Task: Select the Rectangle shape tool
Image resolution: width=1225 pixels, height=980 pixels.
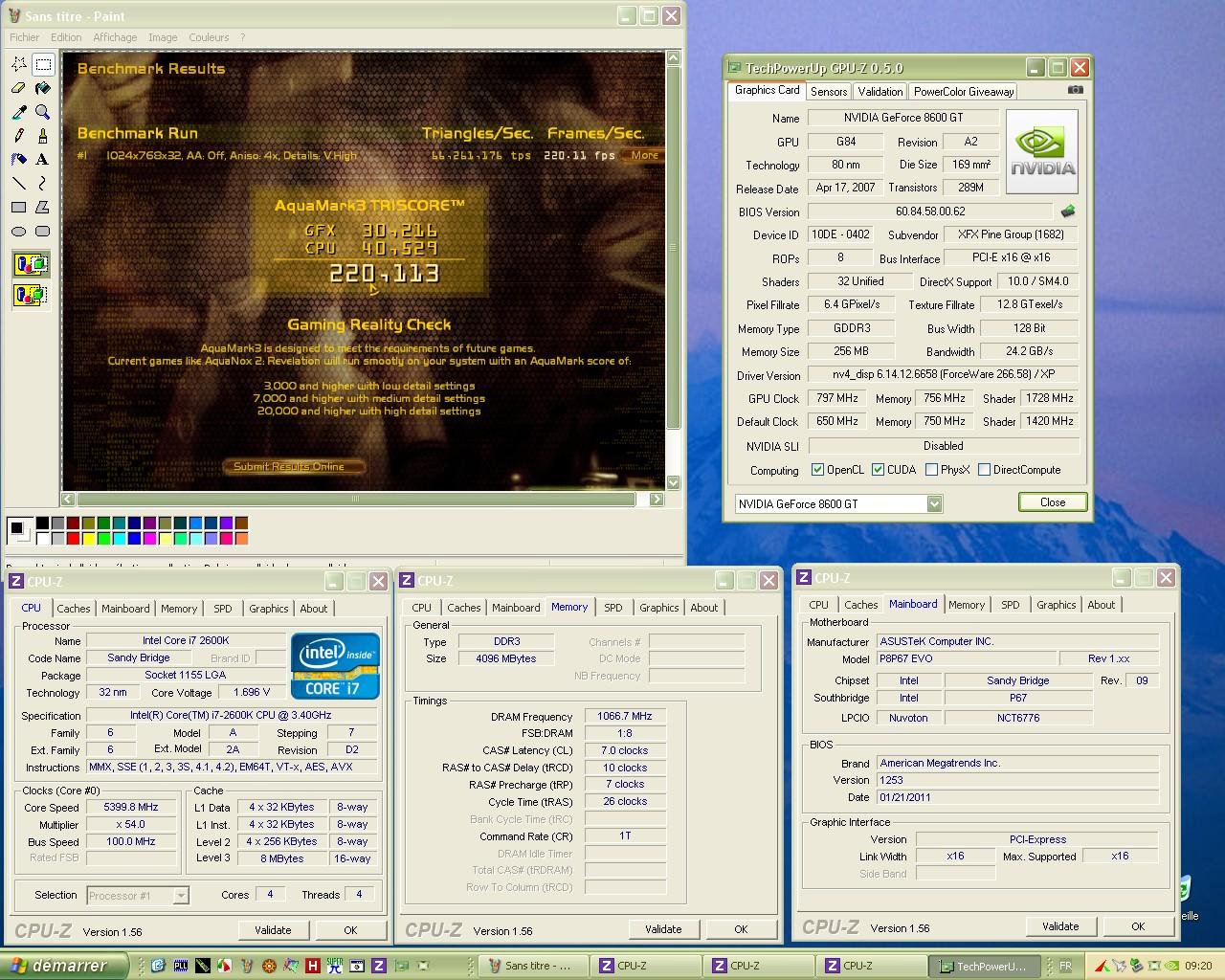Action: click(x=19, y=207)
